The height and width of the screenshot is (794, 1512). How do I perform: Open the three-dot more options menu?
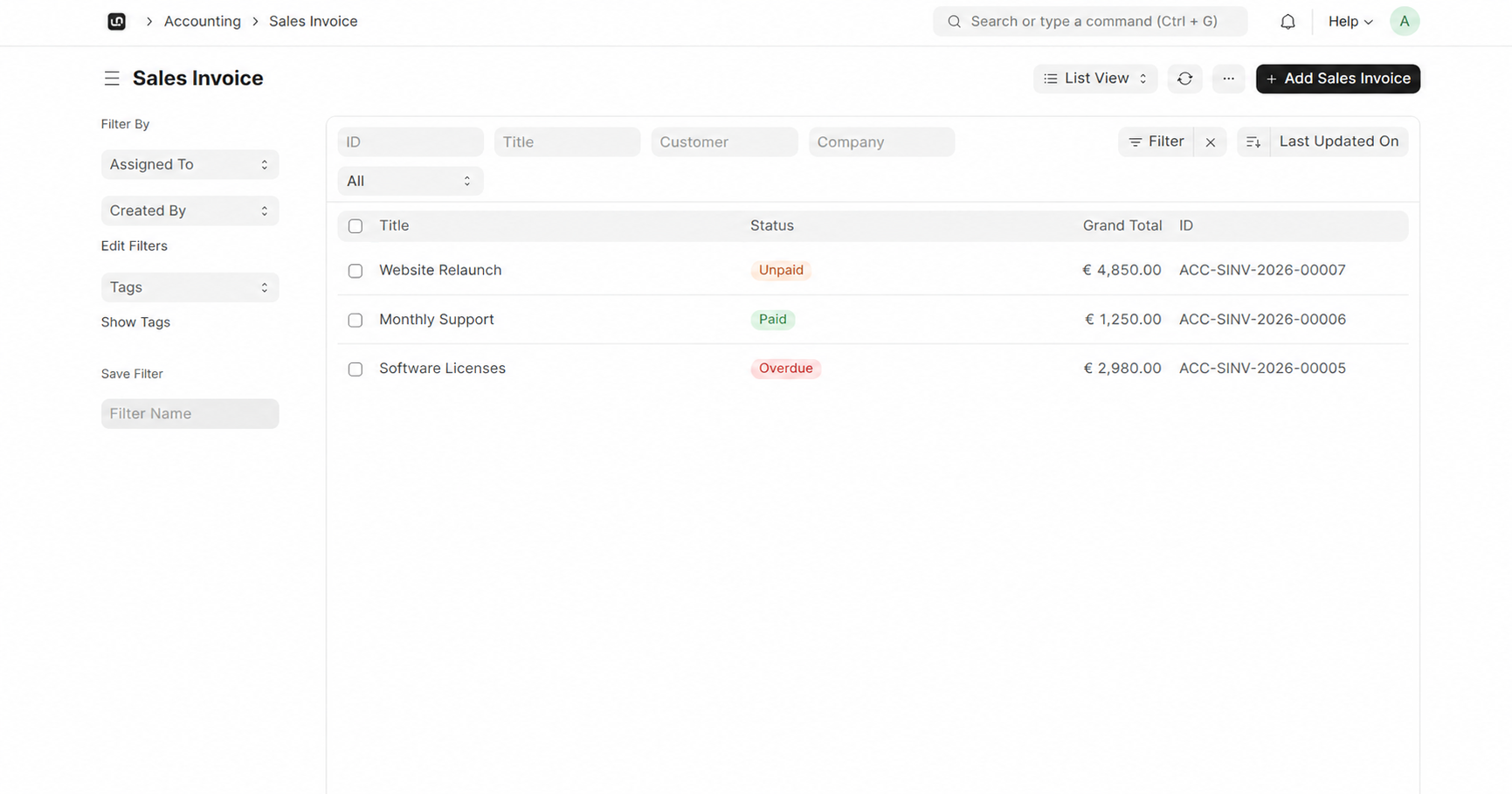point(1228,79)
